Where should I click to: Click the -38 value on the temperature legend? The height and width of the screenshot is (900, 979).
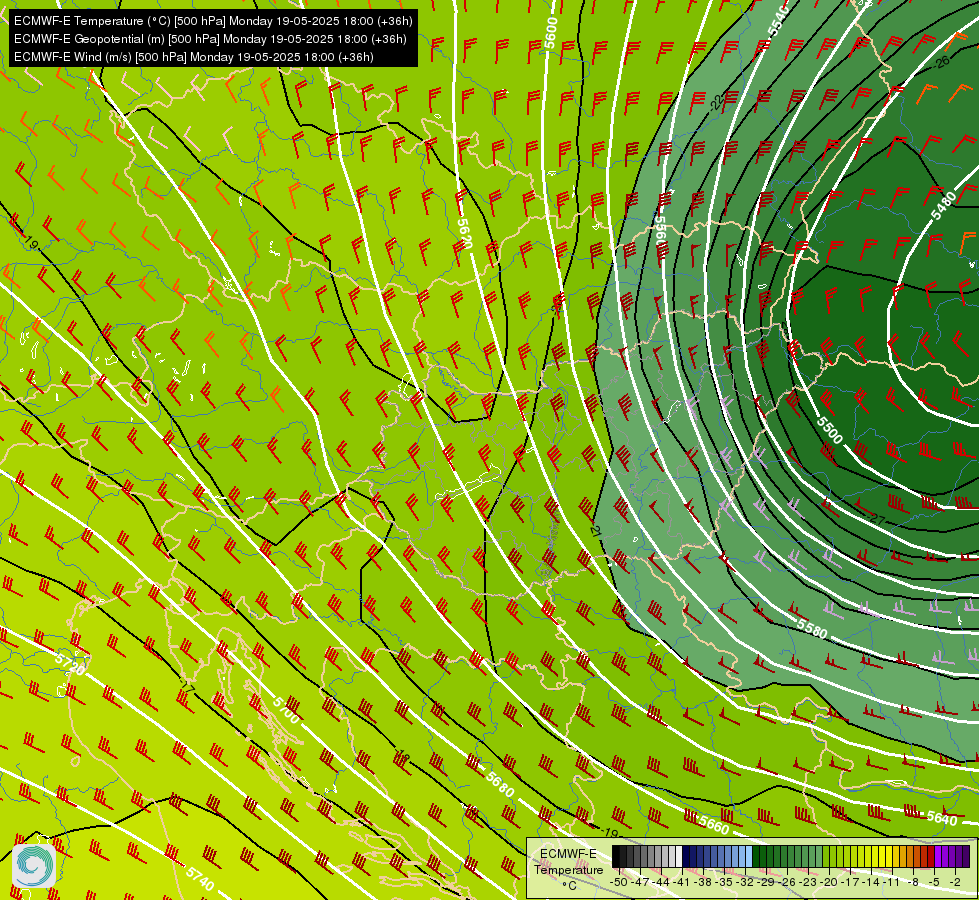702,882
